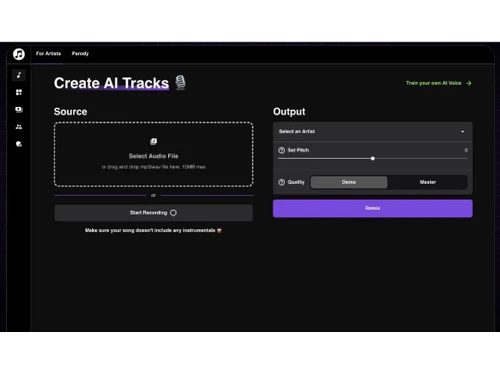Open the music note sidebar icon
This screenshot has height=375, width=500.
point(19,75)
